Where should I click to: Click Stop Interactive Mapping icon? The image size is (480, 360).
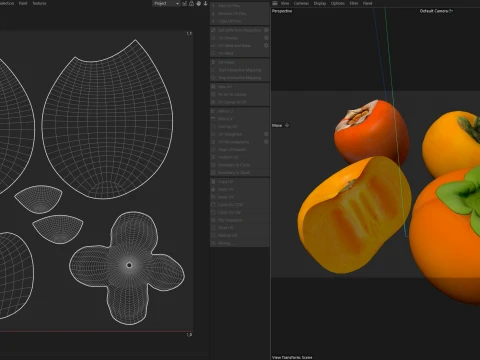[214, 78]
